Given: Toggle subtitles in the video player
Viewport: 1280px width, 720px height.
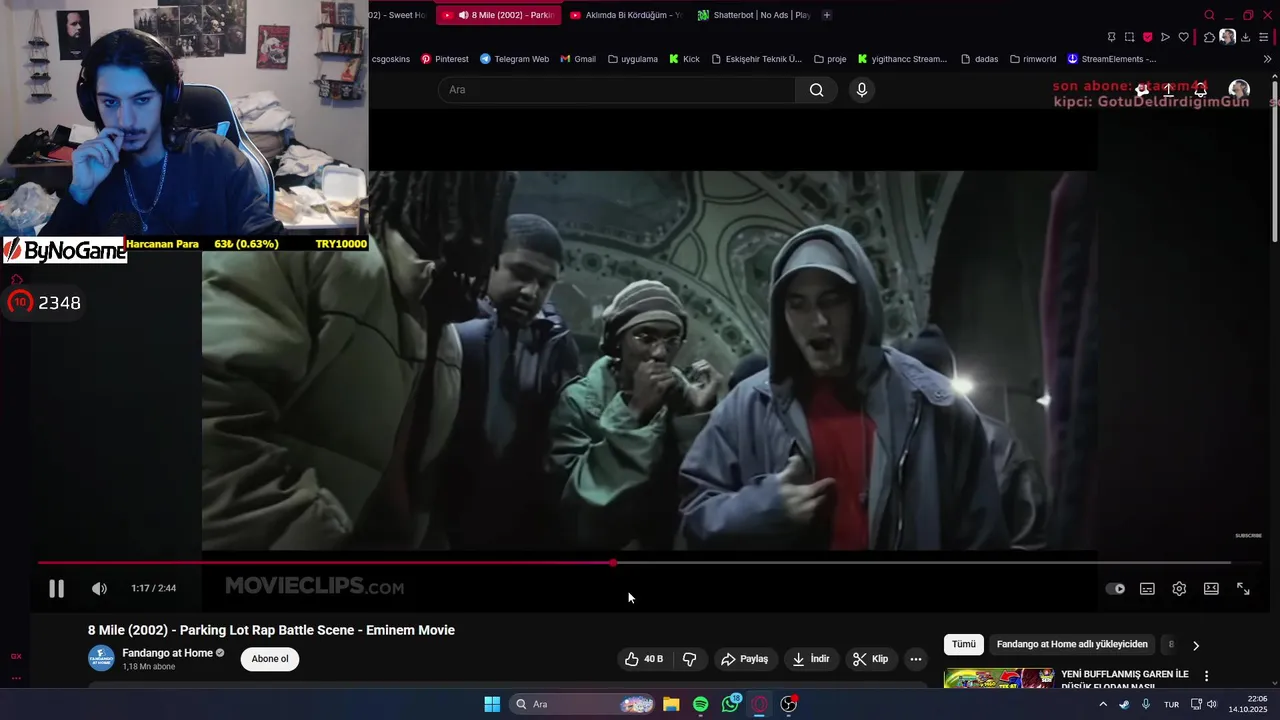Looking at the screenshot, I should pyautogui.click(x=1147, y=589).
